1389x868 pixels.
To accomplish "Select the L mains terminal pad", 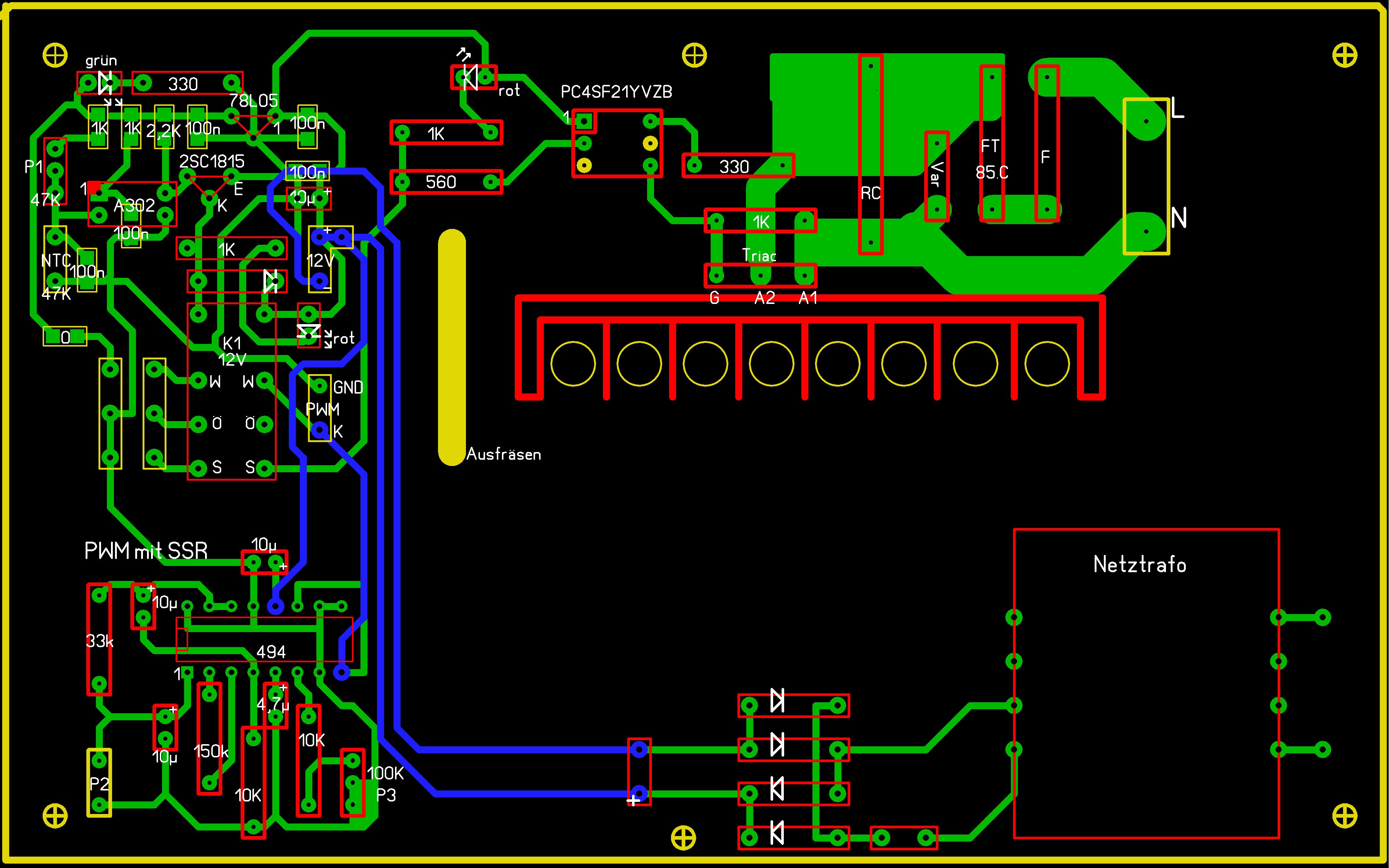I will (1146, 121).
